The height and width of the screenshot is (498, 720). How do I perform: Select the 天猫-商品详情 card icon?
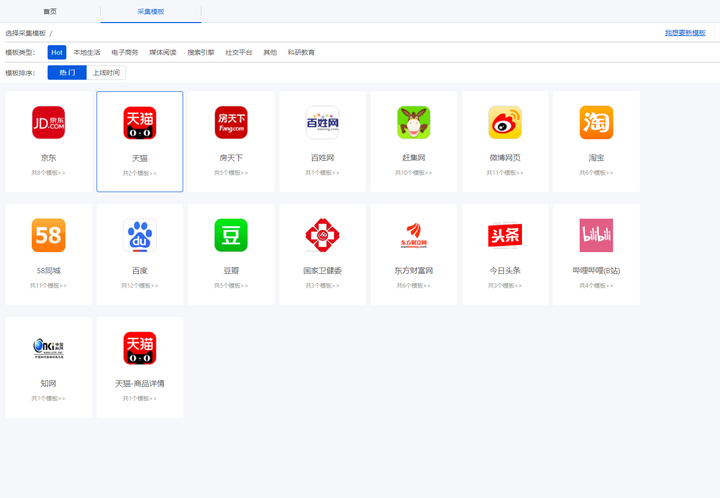140,348
